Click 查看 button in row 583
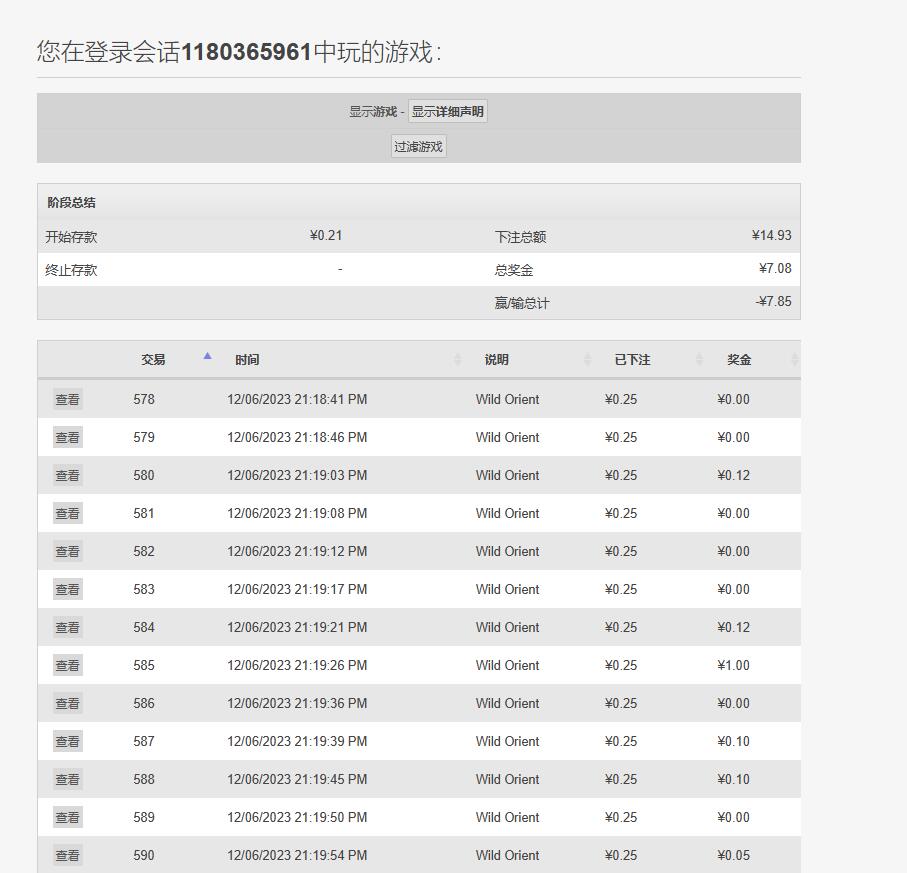The width and height of the screenshot is (907, 873). pos(67,590)
